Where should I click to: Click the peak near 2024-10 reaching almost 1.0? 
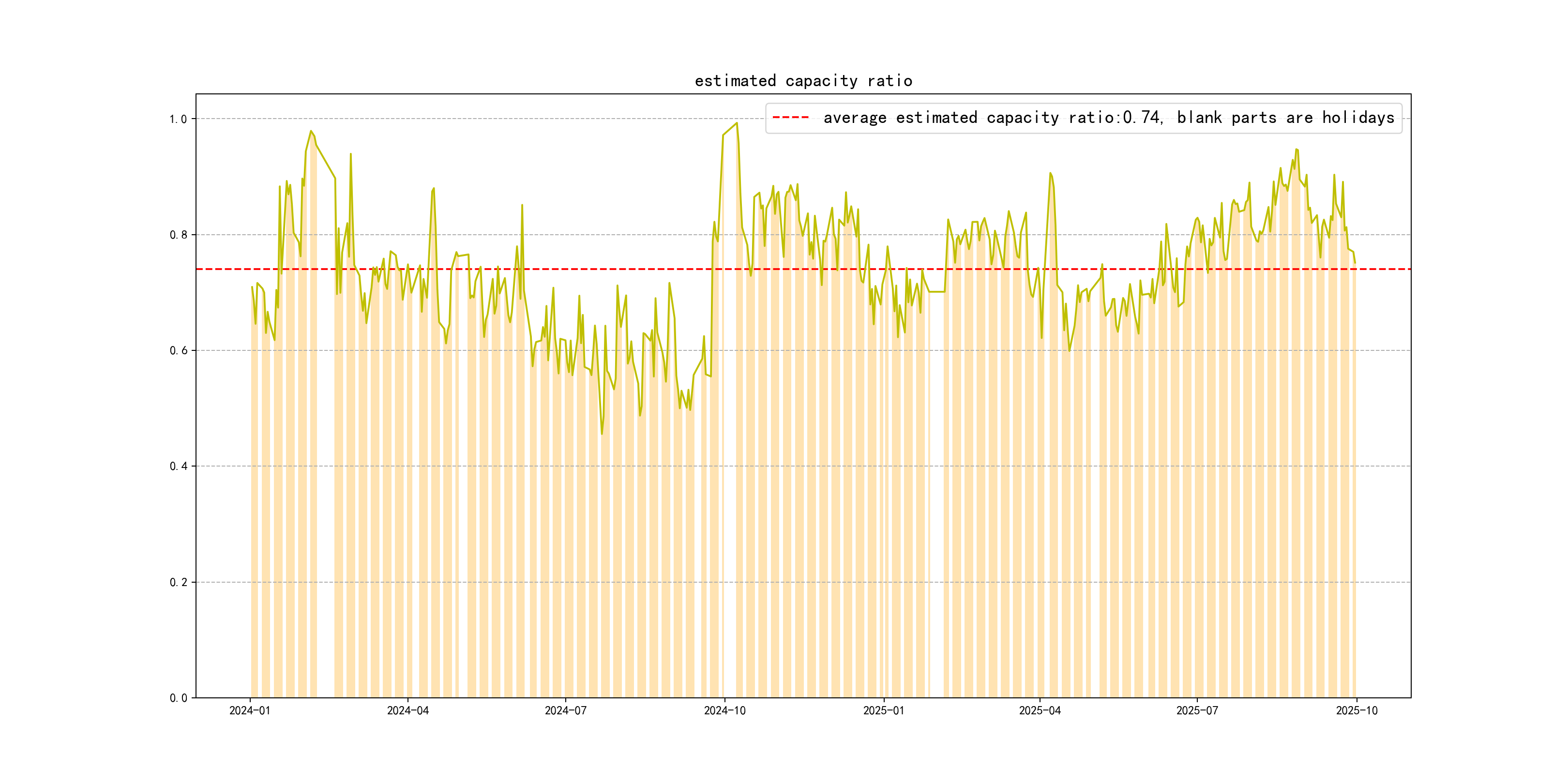737,123
